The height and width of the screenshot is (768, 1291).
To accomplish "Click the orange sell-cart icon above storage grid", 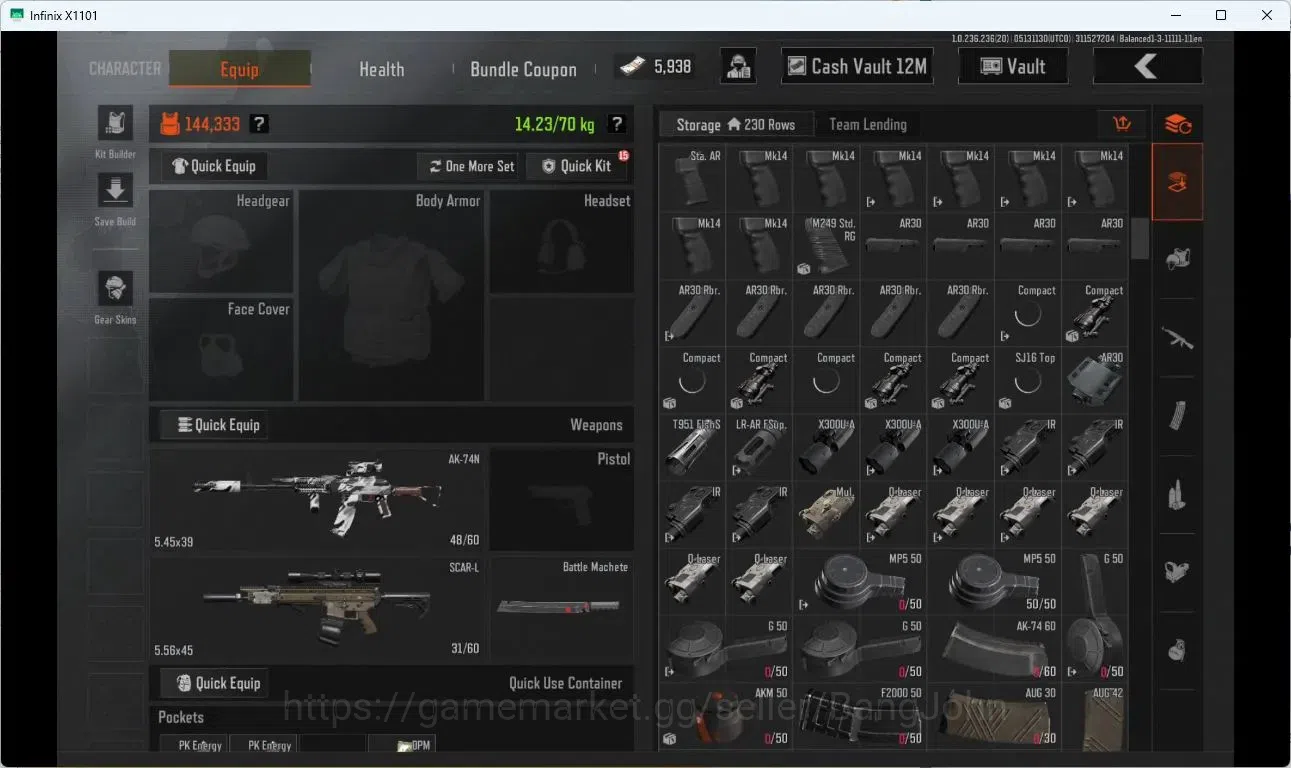I will point(1122,124).
